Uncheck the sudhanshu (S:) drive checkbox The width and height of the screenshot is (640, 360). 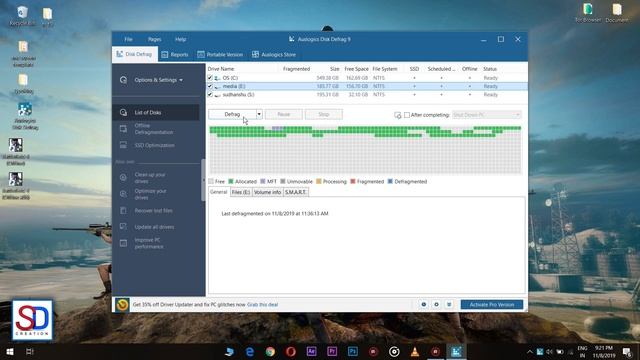210,94
